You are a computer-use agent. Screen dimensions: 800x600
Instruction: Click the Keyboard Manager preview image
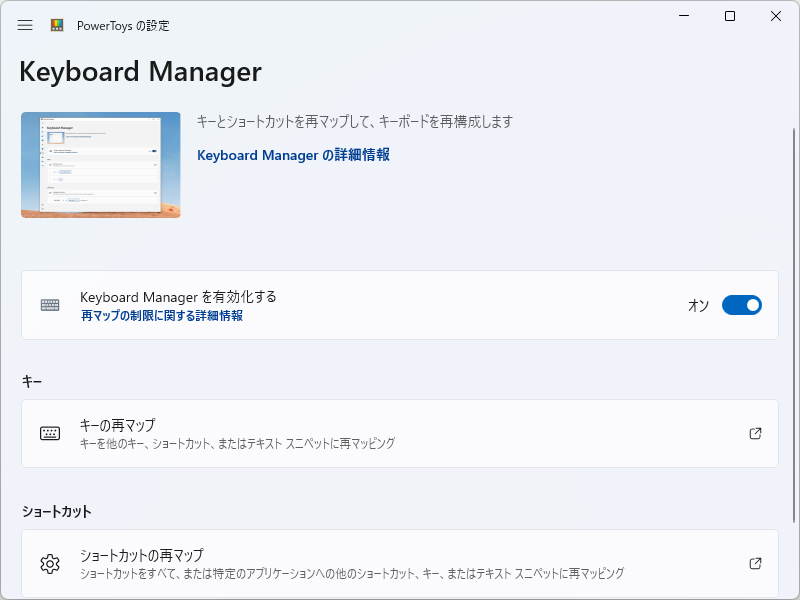(x=100, y=165)
